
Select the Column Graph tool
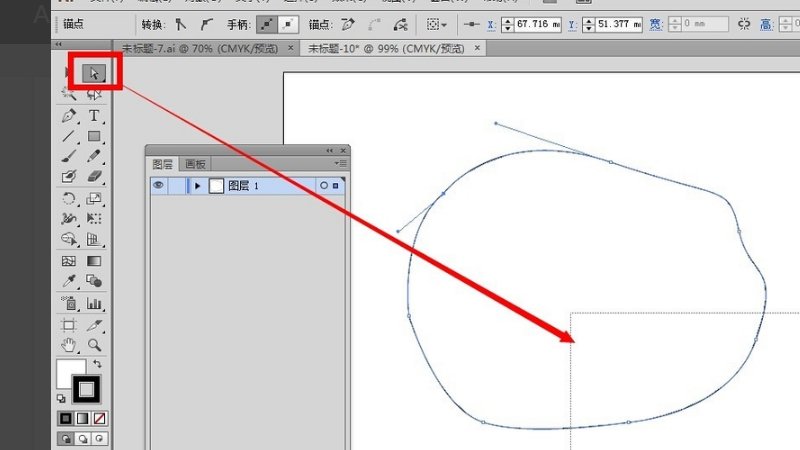tap(94, 304)
